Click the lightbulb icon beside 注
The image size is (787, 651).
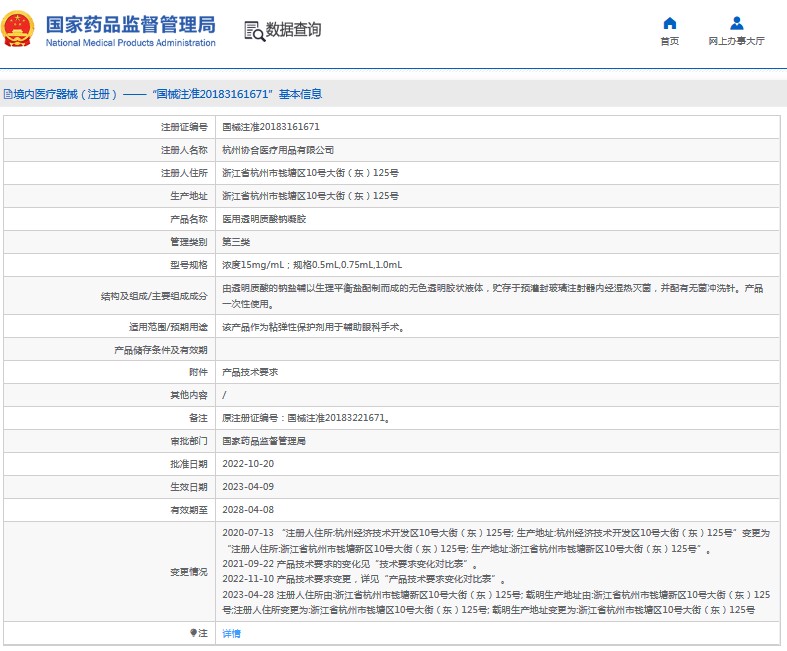click(193, 633)
